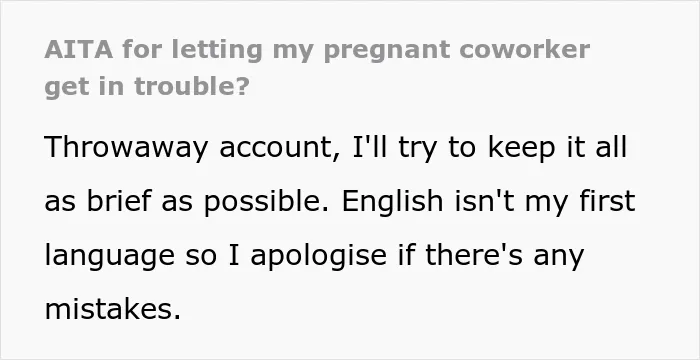Click the word "letting" in the title
Screen dimensions: 700x360
pyautogui.click(x=217, y=50)
